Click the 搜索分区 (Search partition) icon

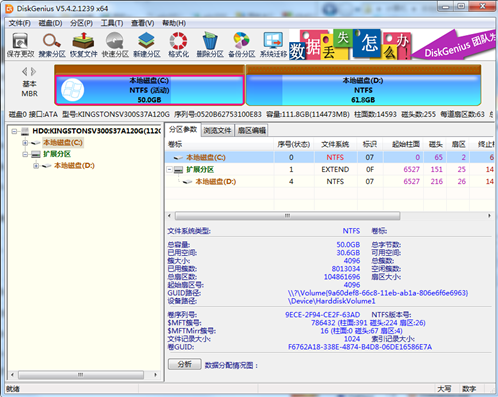[52, 45]
